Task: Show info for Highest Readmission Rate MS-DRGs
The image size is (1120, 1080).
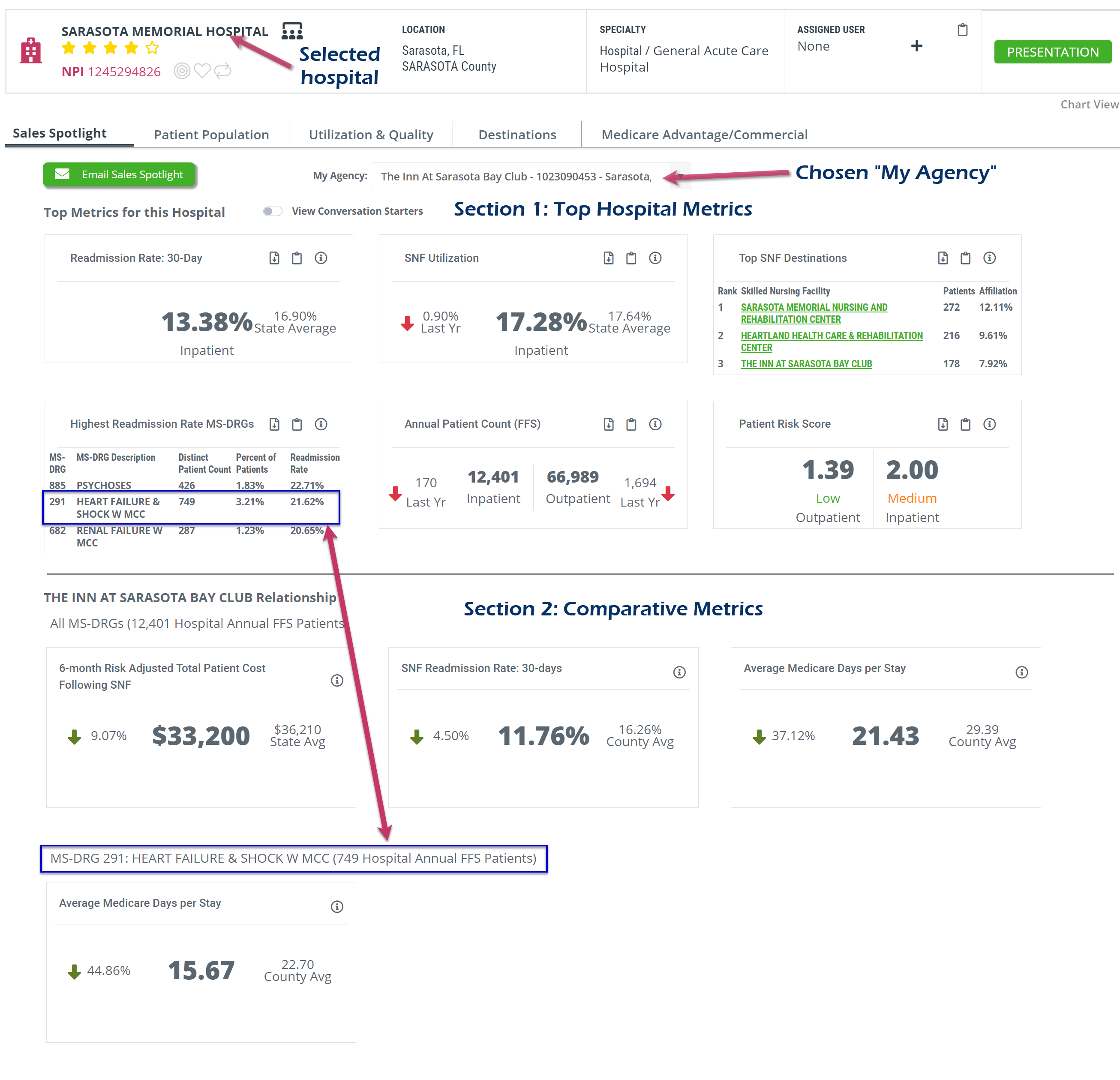Action: coord(321,424)
